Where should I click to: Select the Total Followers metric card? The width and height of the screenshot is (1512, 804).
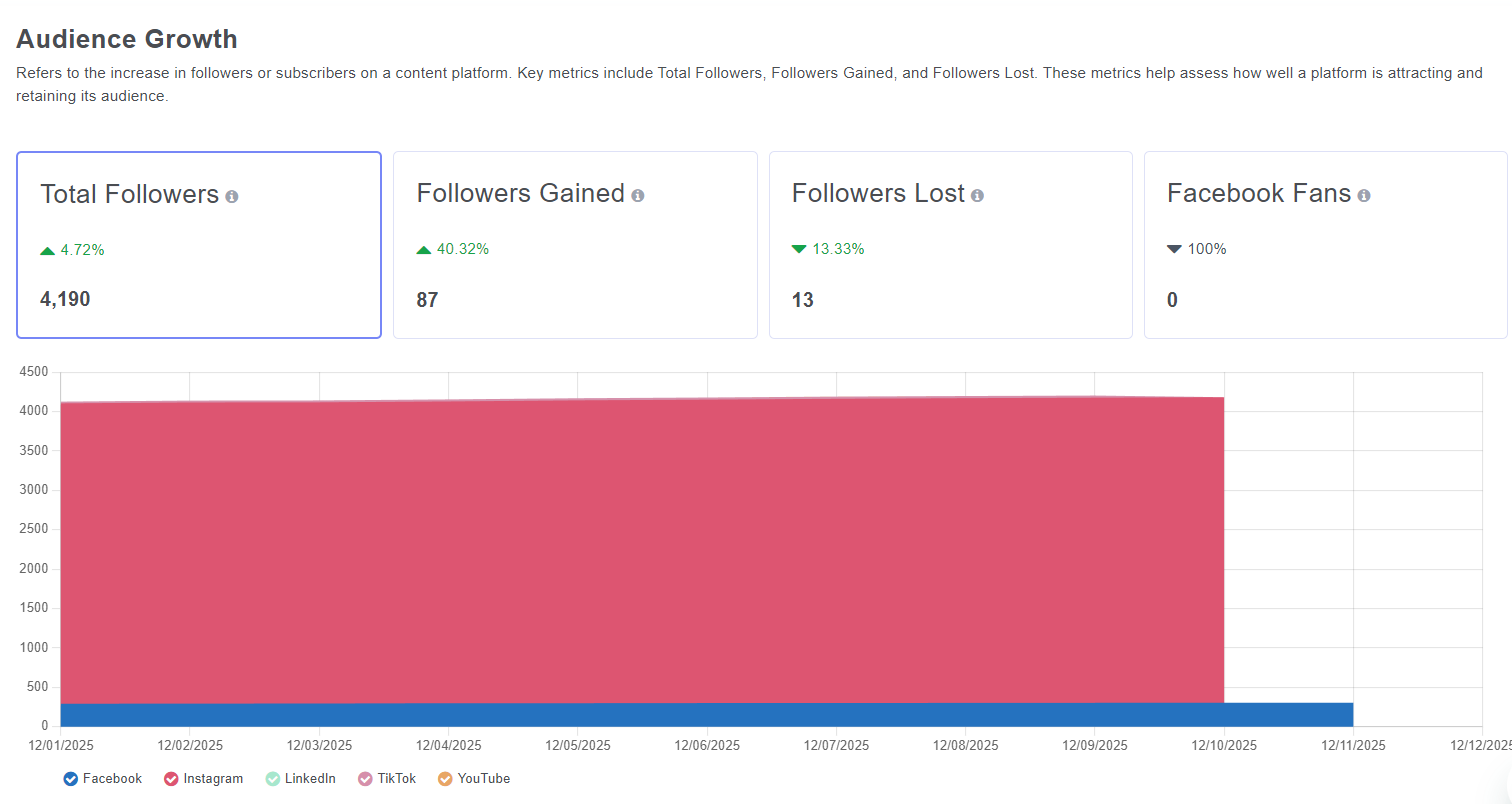[199, 245]
